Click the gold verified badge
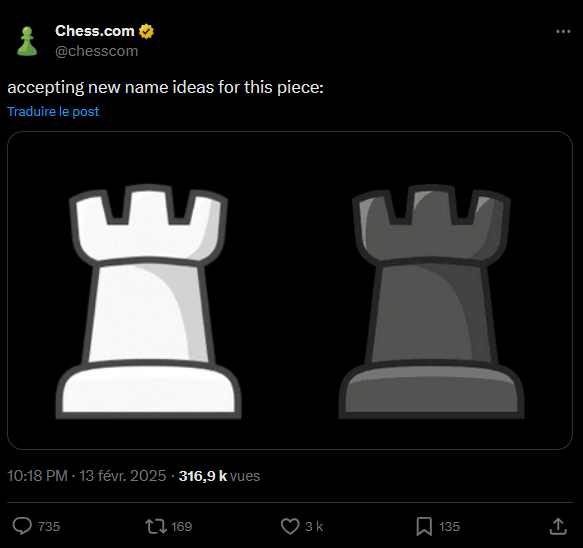 [146, 31]
